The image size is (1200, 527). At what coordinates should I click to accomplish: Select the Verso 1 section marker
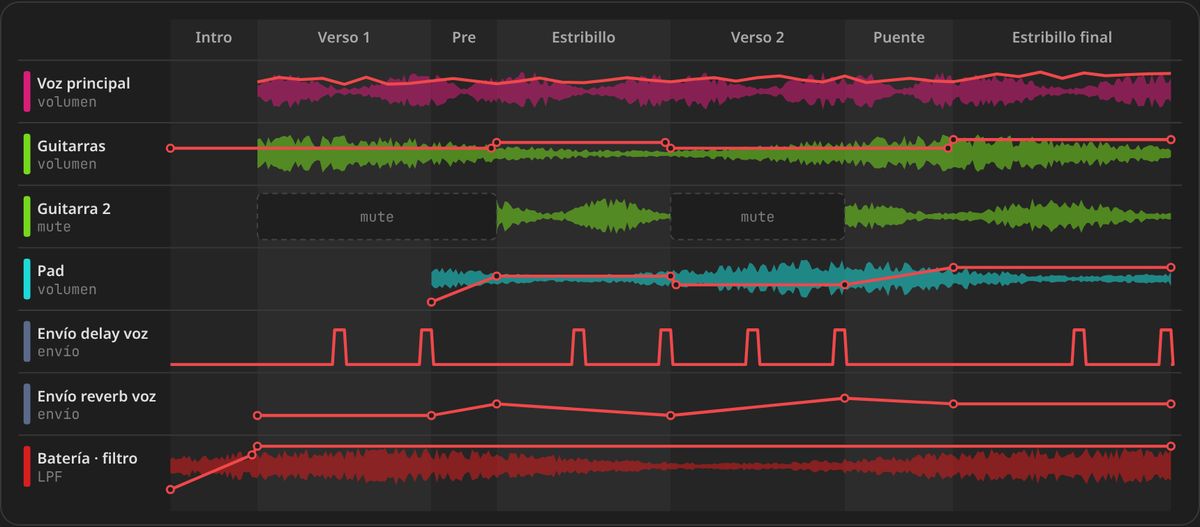344,37
